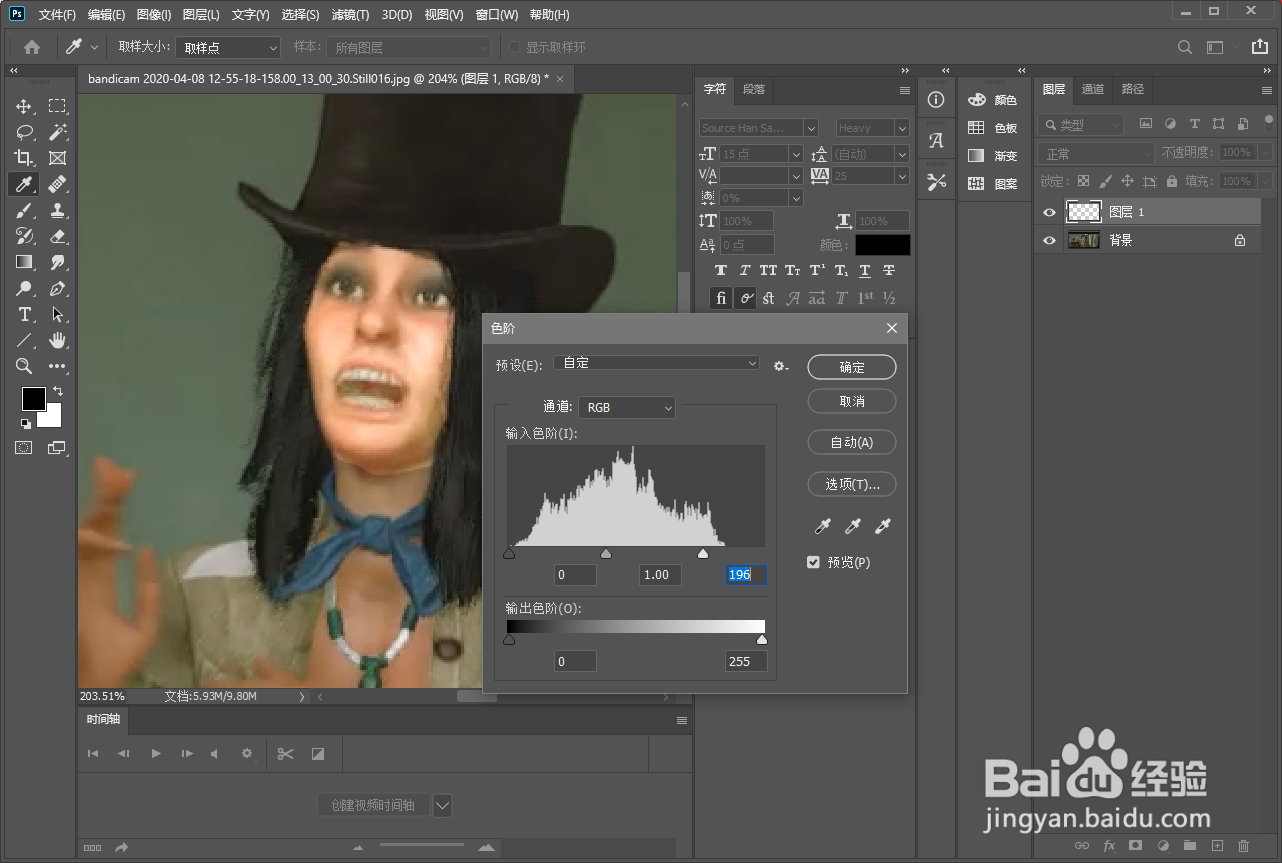This screenshot has width=1282, height=863.
Task: Toggle the Show Sampling Ring checkbox
Action: pos(515,47)
